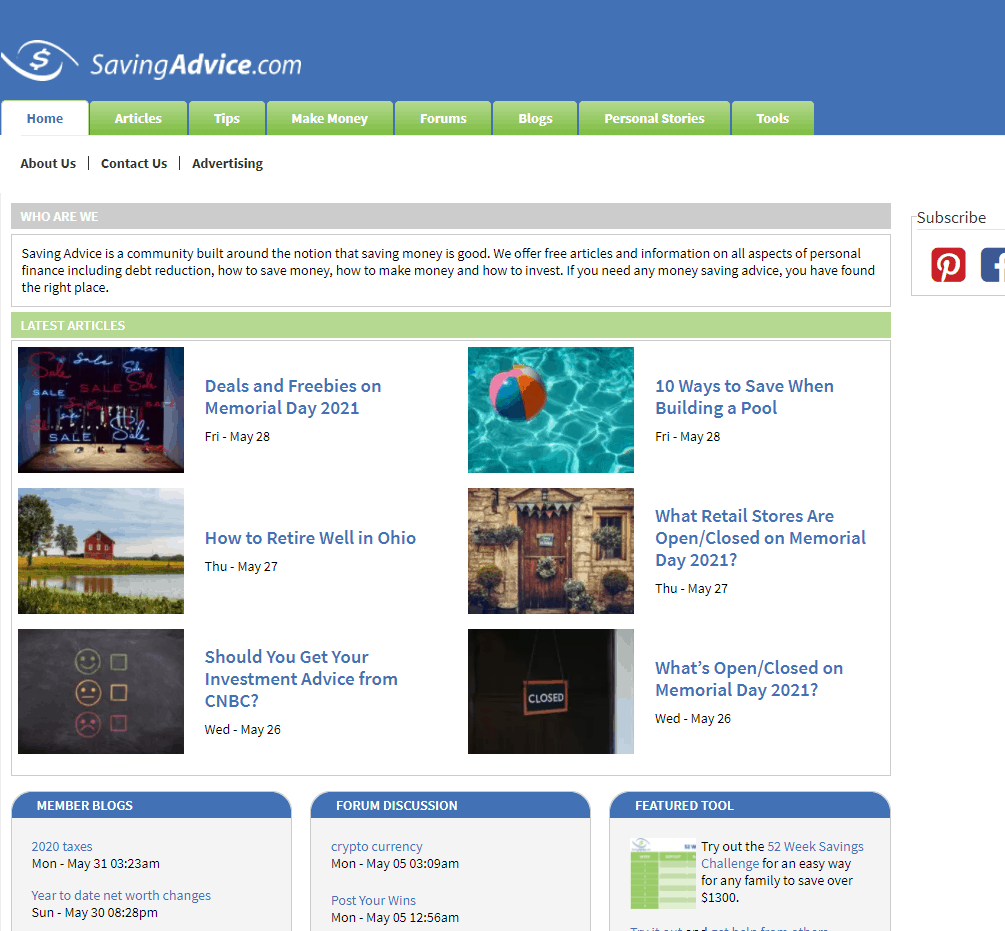
Task: Click the wooden door storefront thumbnail
Action: pos(551,551)
